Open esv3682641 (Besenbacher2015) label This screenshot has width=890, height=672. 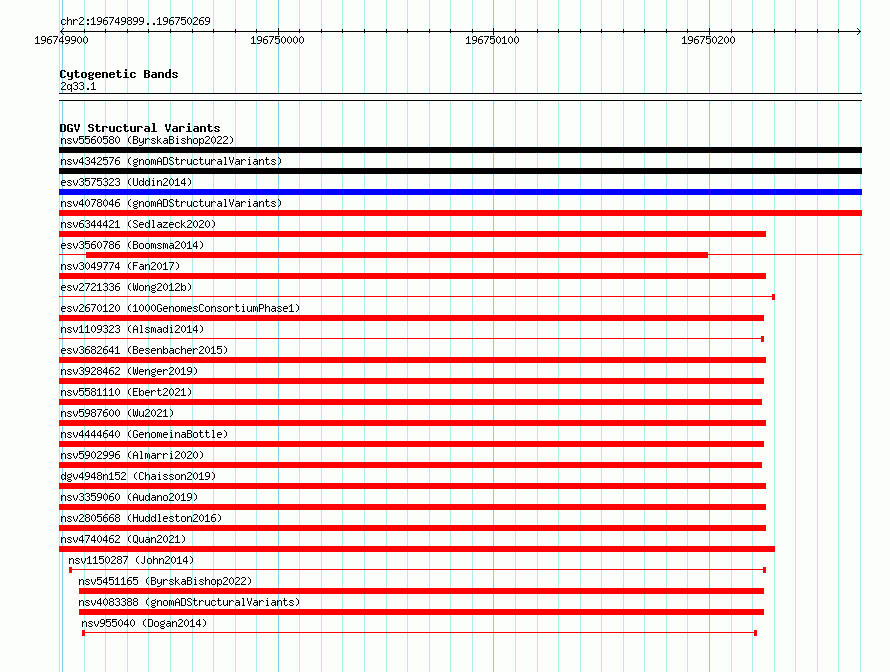click(x=144, y=350)
